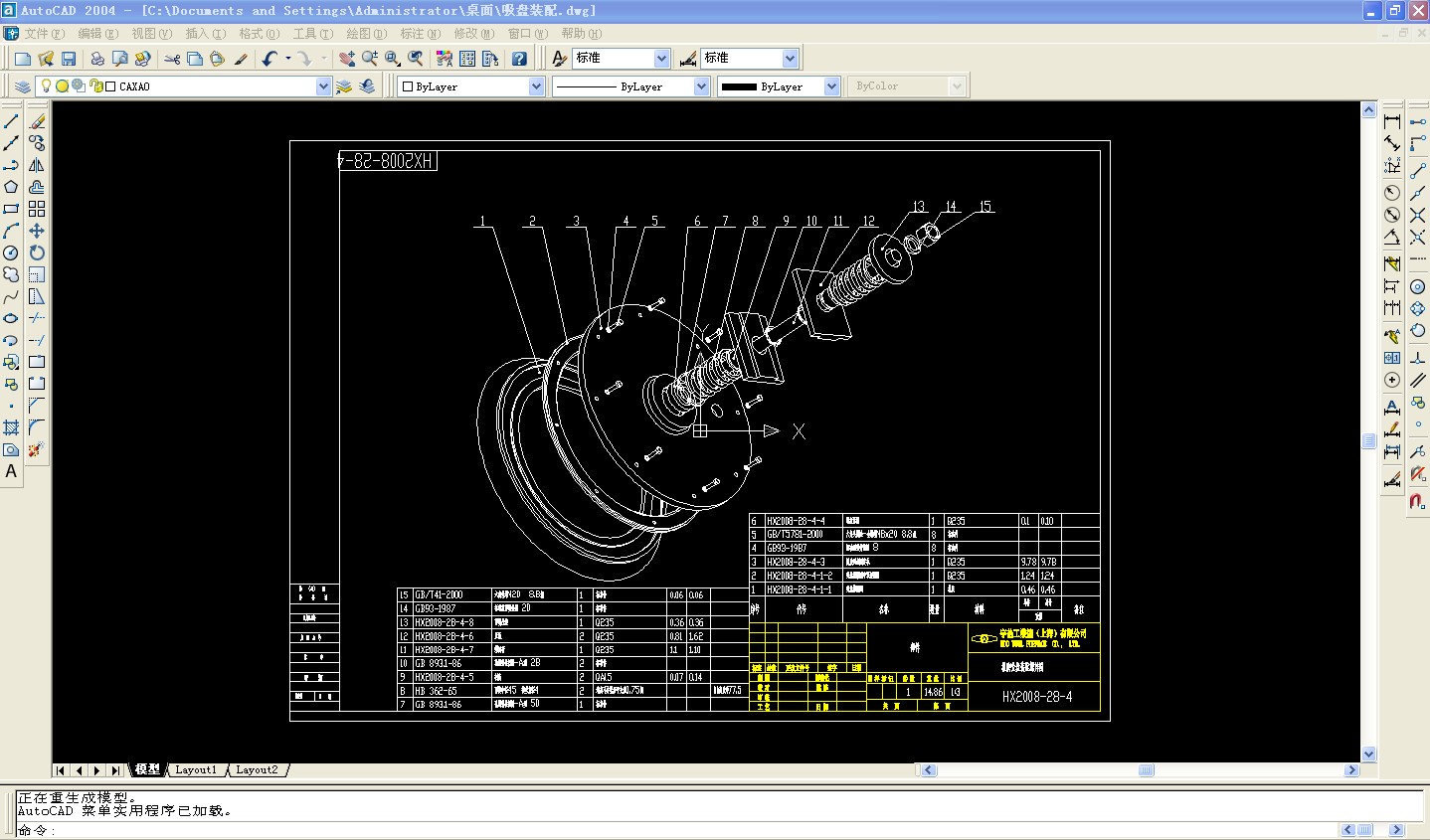Select the Snap to Endpoint tool

coord(1418,171)
